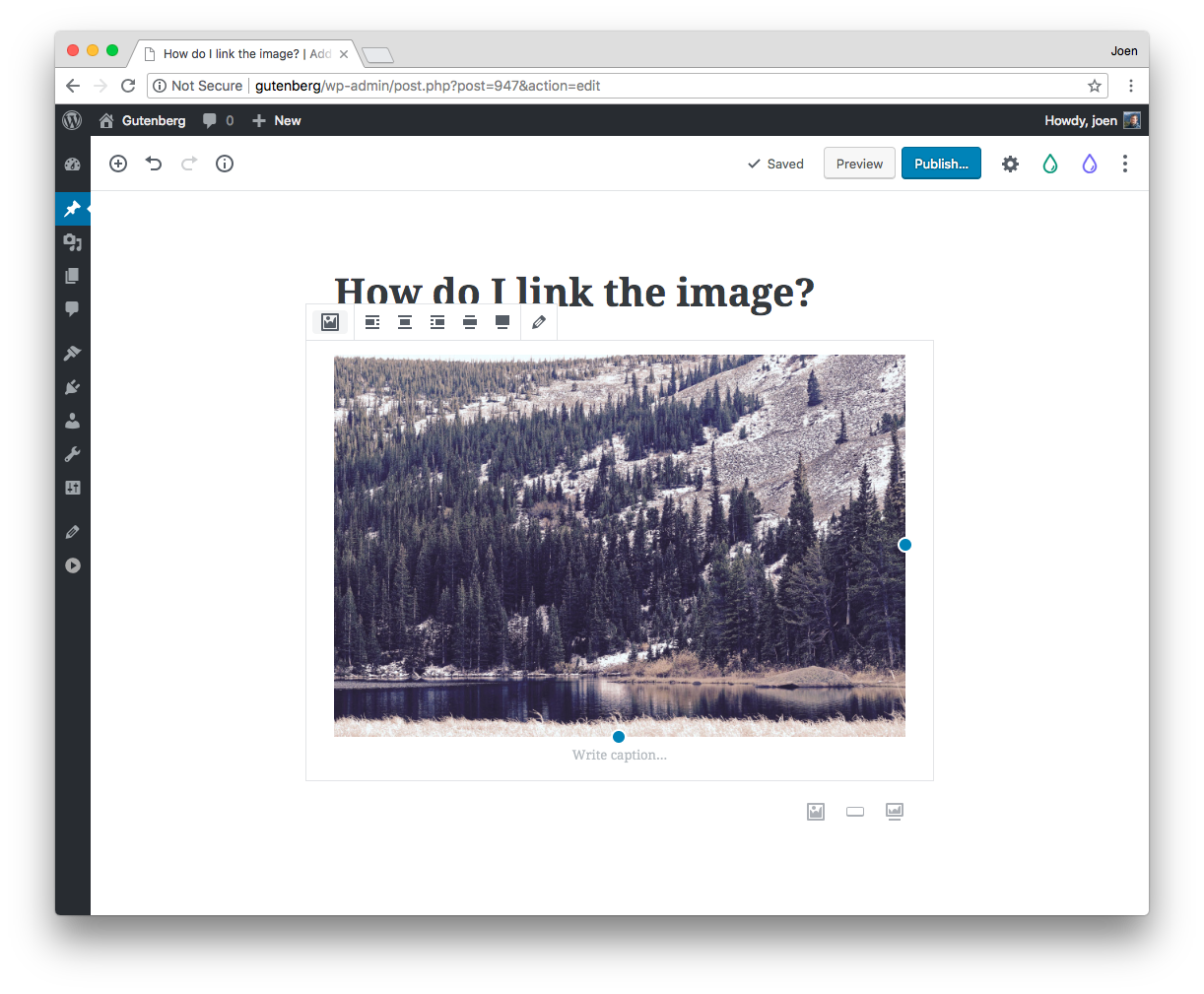Open the Settings sliders sidebar icon
Viewport: 1204px width, 994px height.
[72, 488]
